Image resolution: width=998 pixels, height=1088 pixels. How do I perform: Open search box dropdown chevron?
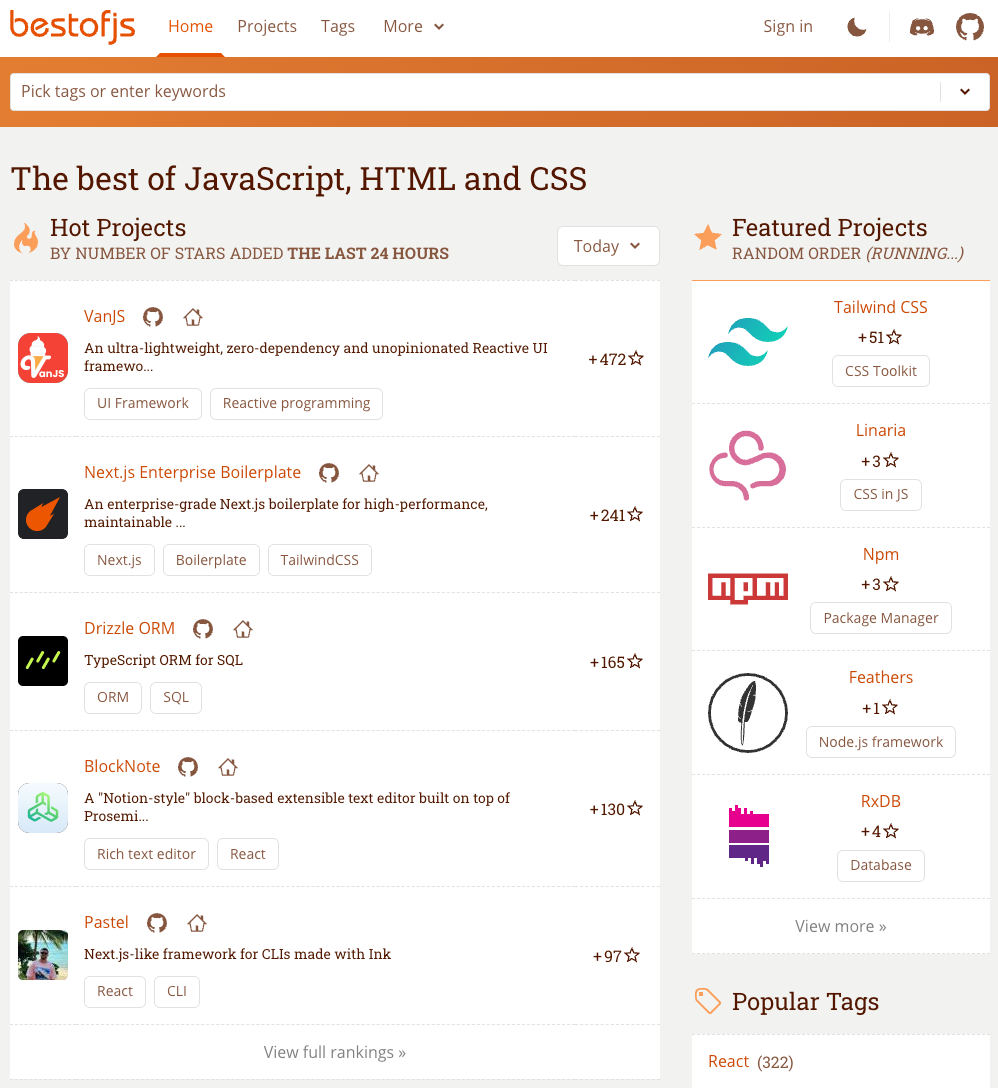click(965, 92)
